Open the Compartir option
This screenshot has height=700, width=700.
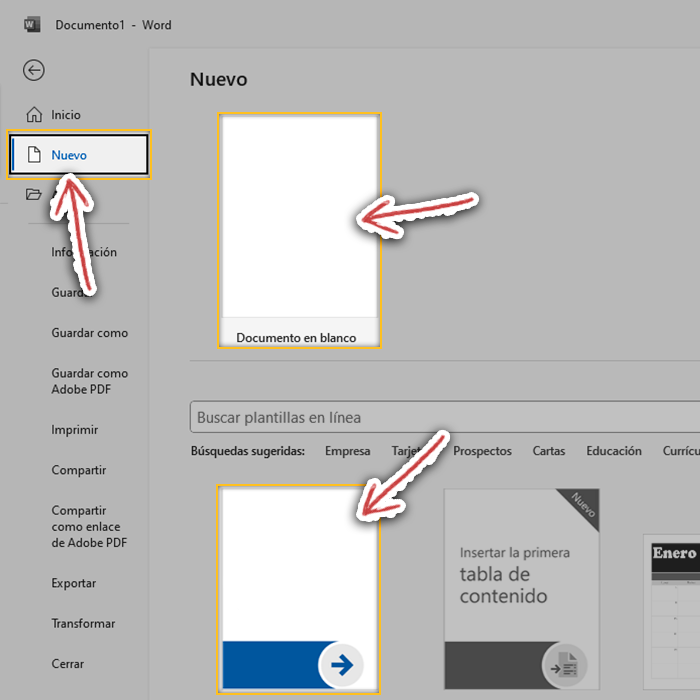click(79, 470)
